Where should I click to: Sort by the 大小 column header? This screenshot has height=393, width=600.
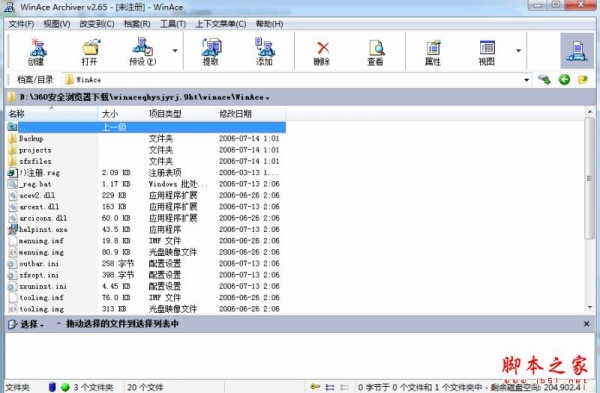click(x=121, y=114)
